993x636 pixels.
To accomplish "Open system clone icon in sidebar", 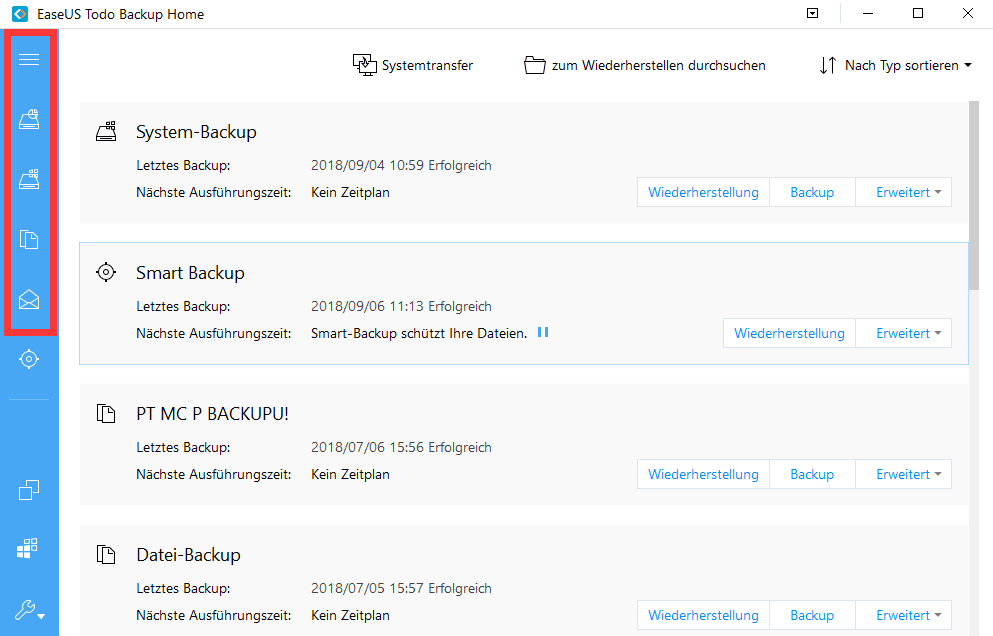I will point(29,548).
